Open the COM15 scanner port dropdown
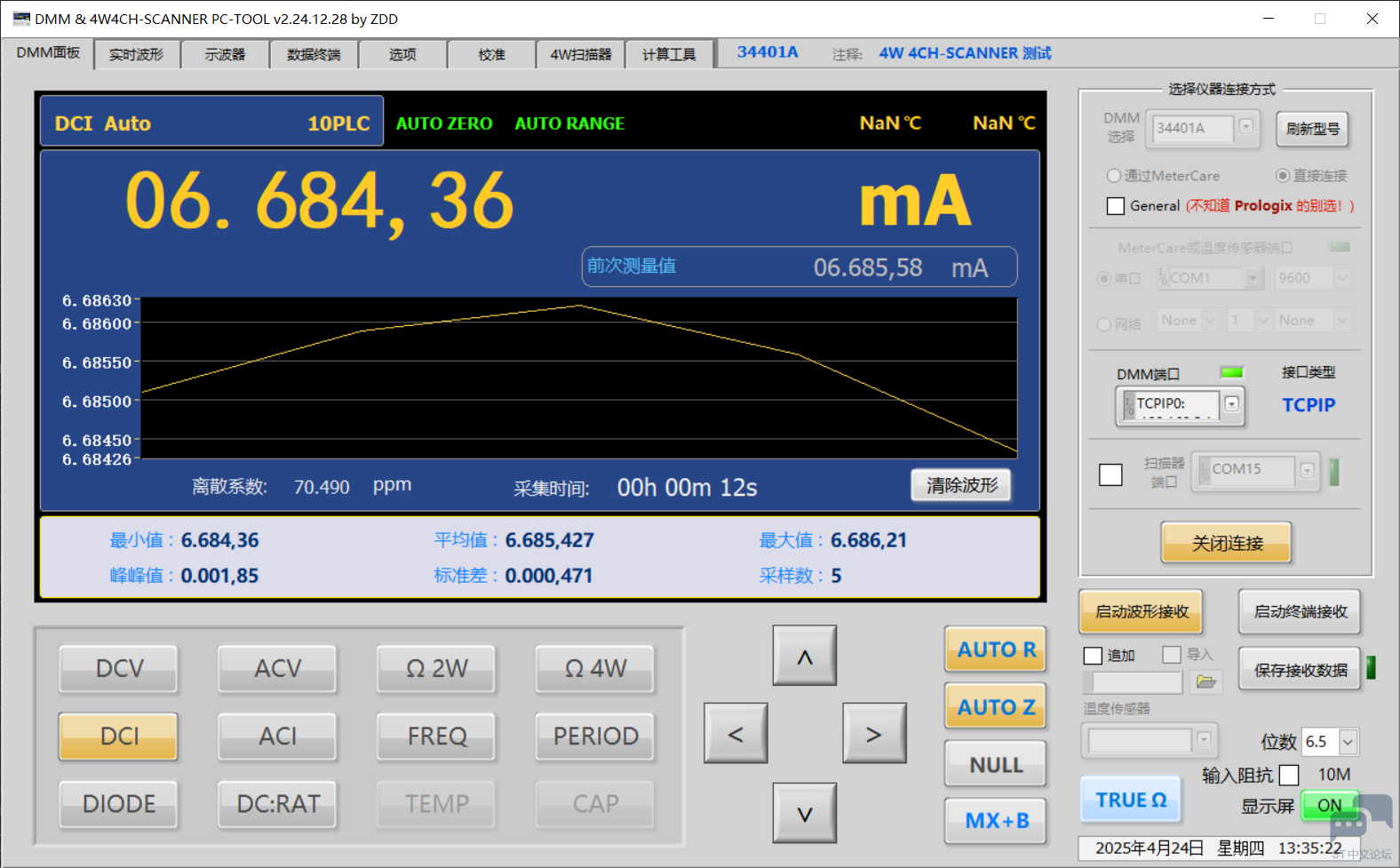This screenshot has width=1400, height=868. point(1307,470)
